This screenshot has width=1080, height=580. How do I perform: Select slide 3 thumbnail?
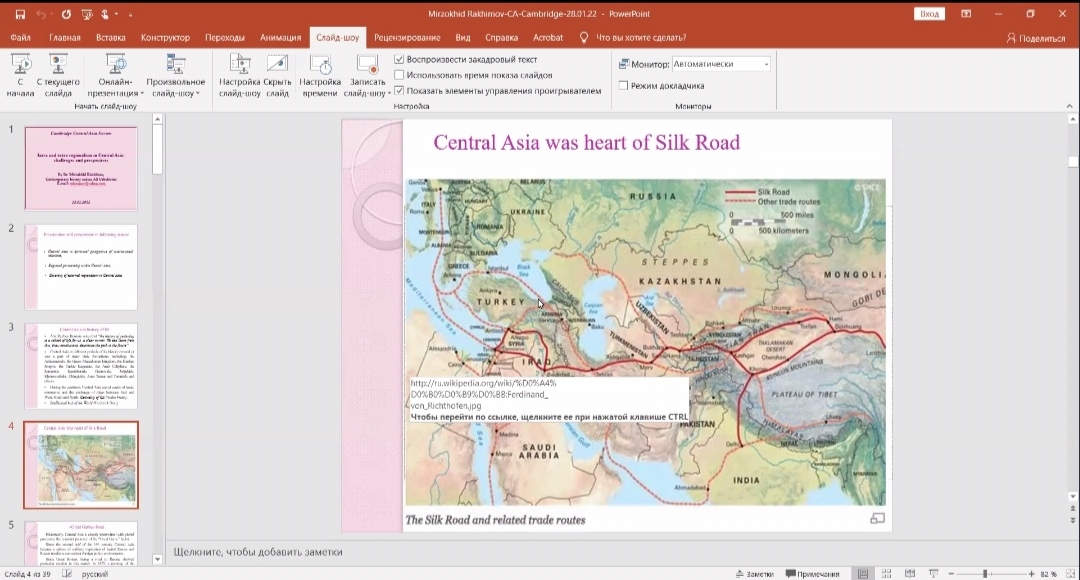[81, 366]
